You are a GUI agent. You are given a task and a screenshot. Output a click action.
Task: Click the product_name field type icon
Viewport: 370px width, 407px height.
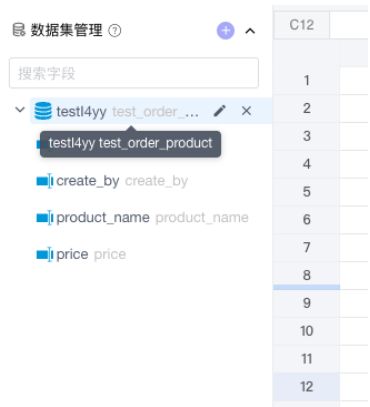point(45,218)
